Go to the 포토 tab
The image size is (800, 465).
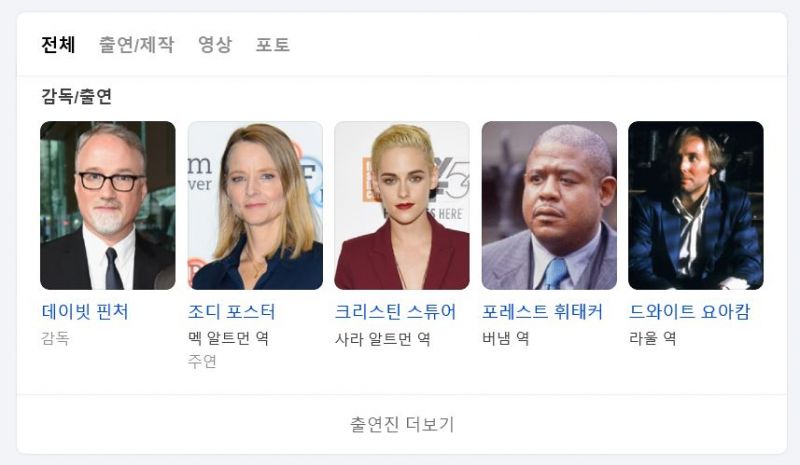[x=272, y=44]
